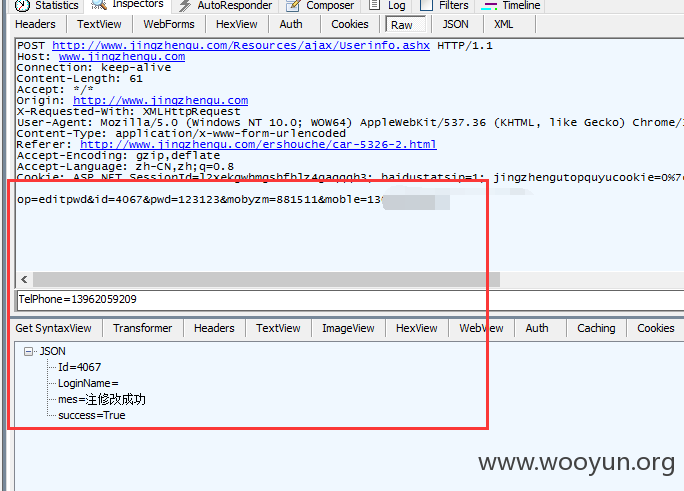The width and height of the screenshot is (684, 491).
Task: Click the Content-Length: 61 header line
Action: tap(79, 78)
